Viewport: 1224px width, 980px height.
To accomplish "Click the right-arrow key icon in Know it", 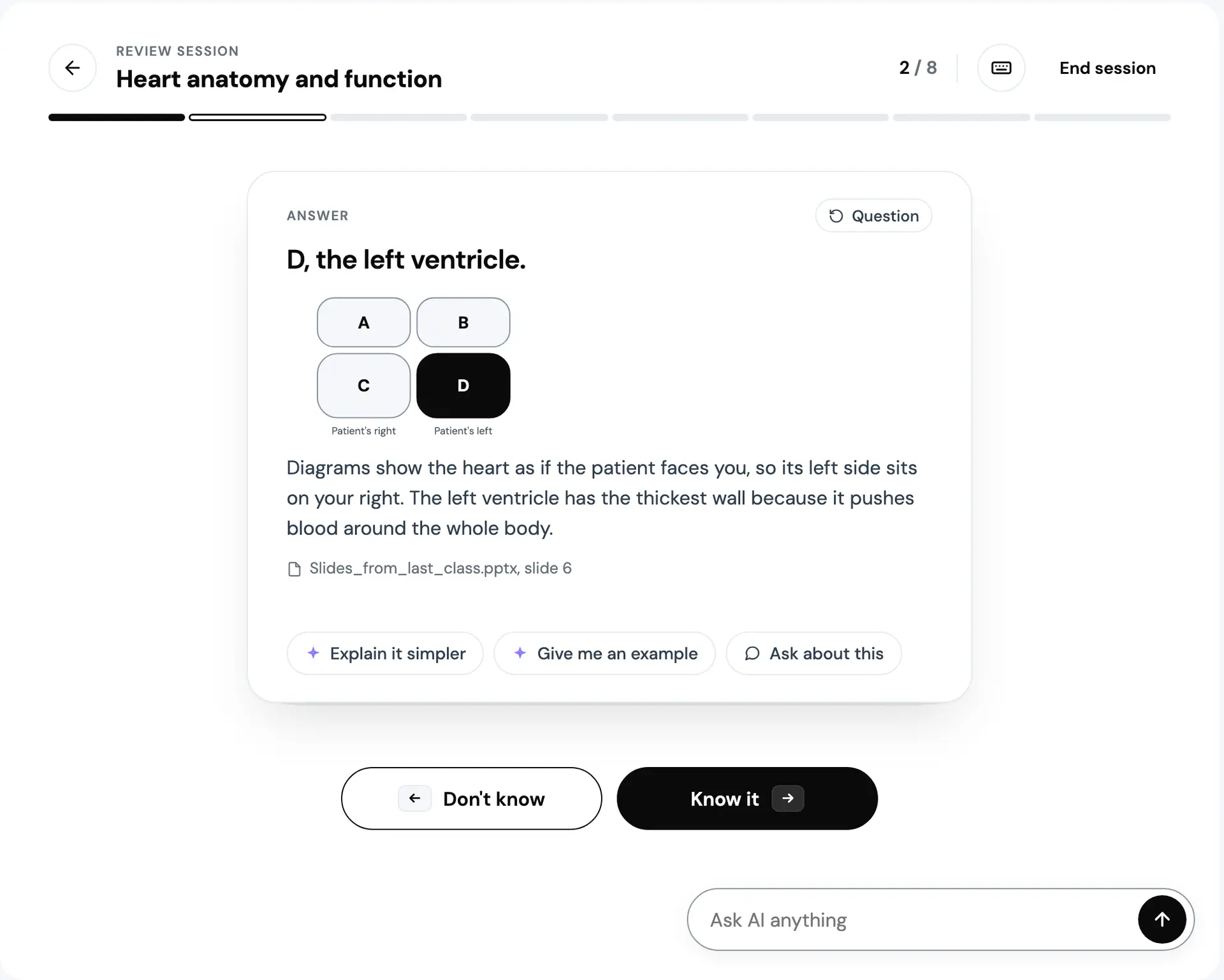I will click(x=788, y=798).
